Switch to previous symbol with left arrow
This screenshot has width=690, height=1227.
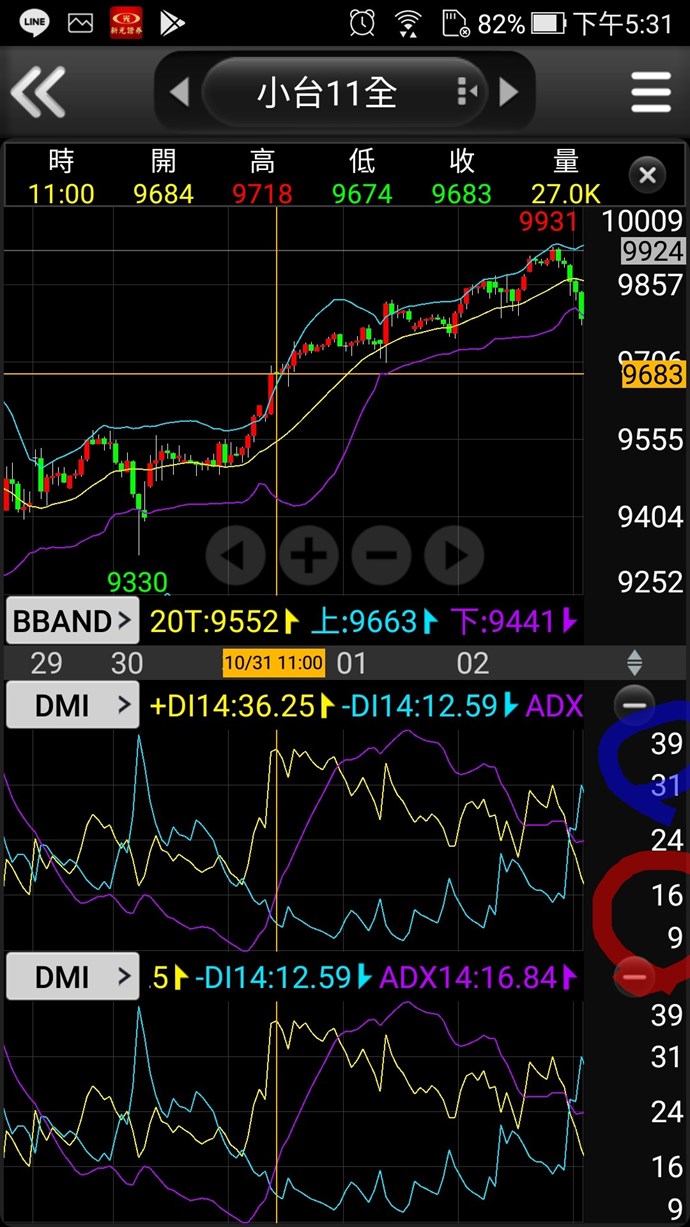[x=180, y=93]
